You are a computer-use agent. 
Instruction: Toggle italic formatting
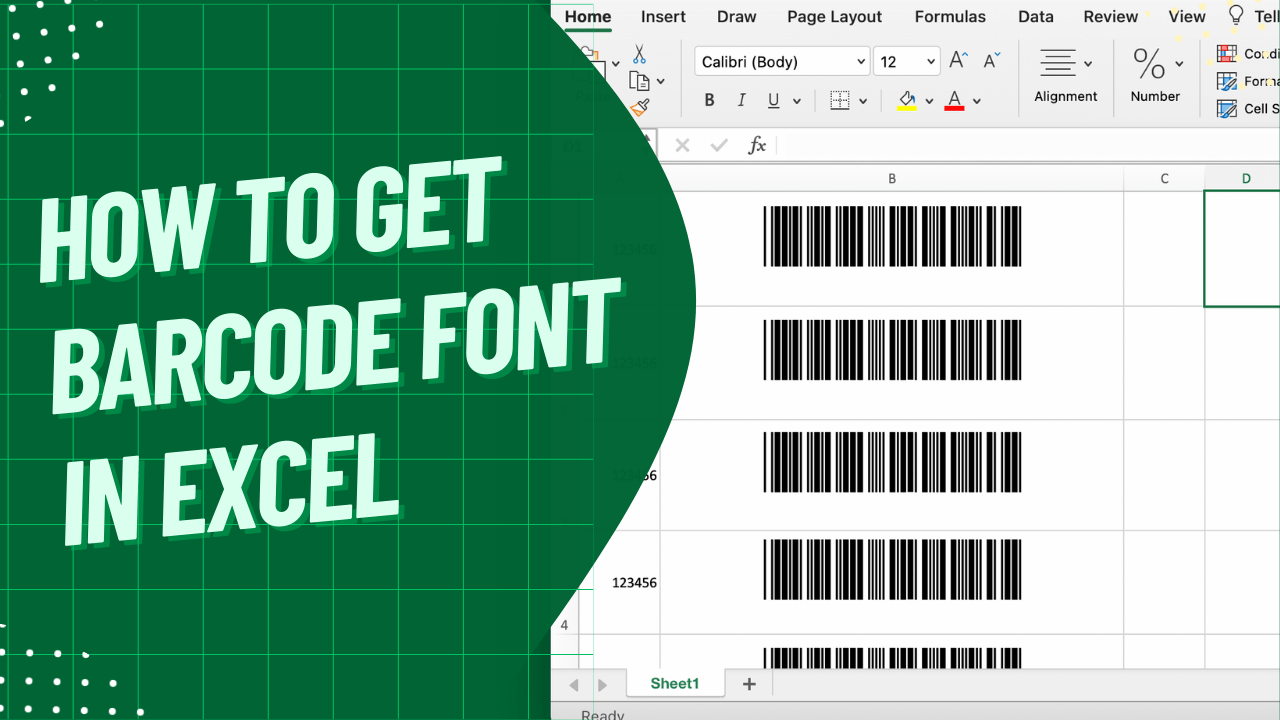click(741, 100)
